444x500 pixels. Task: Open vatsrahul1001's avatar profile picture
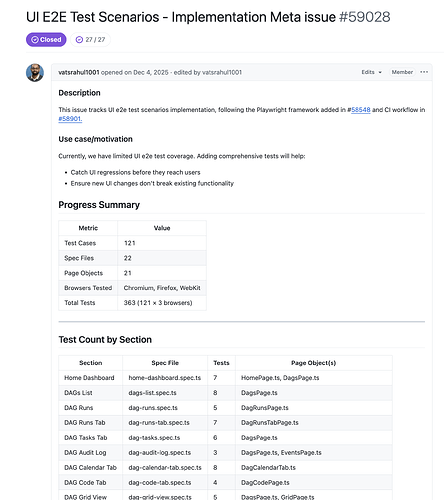pos(35,72)
